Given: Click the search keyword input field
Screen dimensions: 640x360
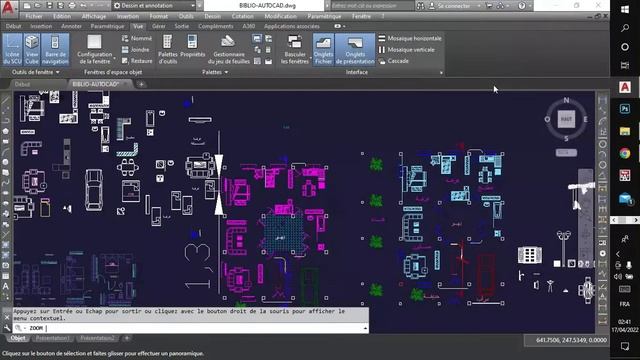Looking at the screenshot, I should tap(371, 6).
